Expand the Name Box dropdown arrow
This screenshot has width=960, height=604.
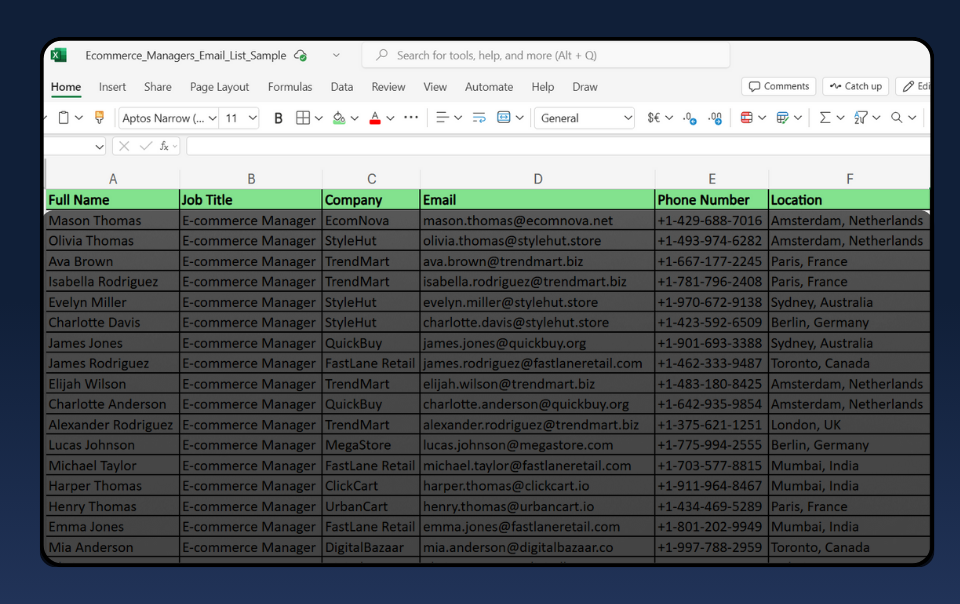coord(99,146)
